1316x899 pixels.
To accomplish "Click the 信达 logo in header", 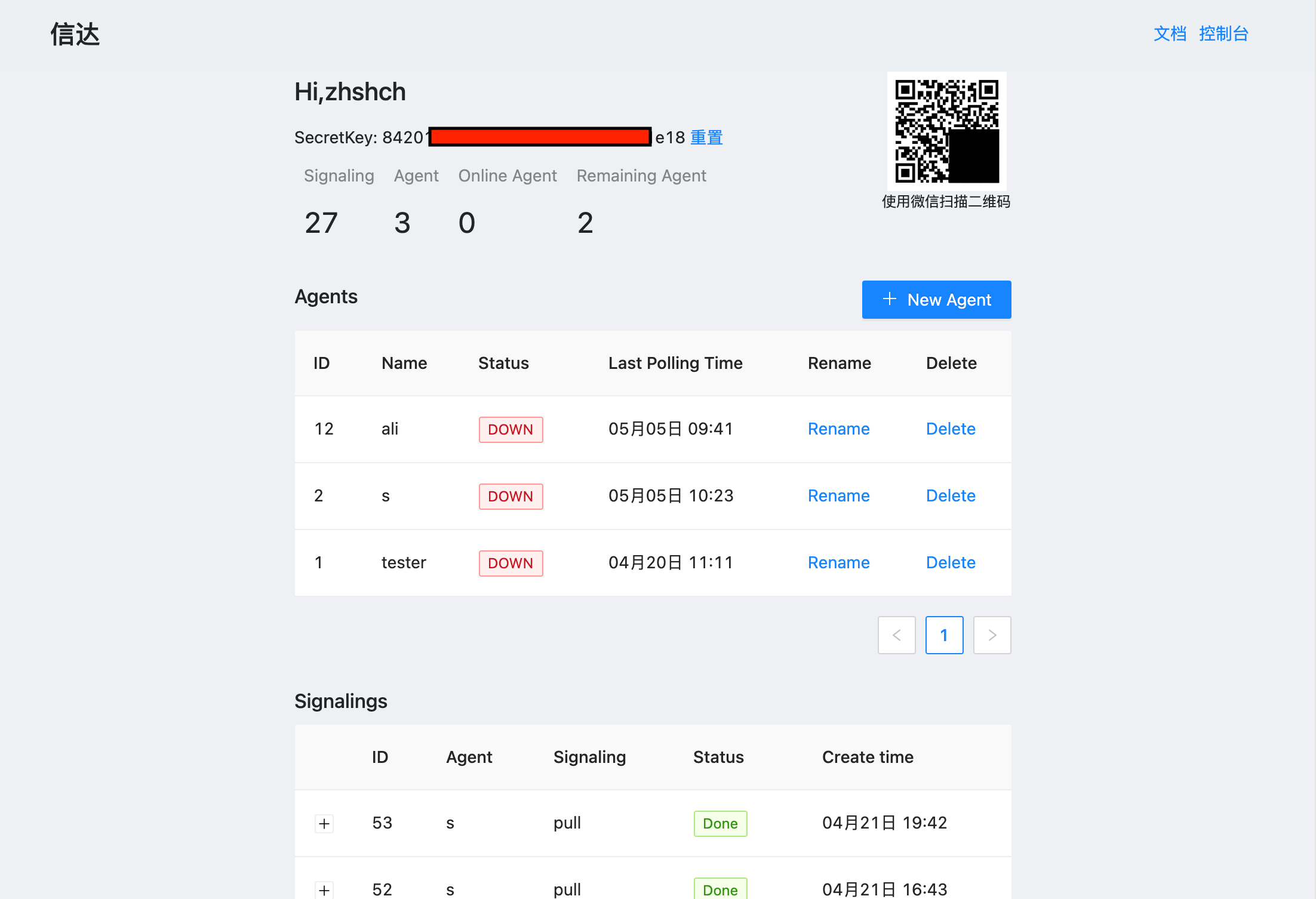I will pyautogui.click(x=75, y=34).
